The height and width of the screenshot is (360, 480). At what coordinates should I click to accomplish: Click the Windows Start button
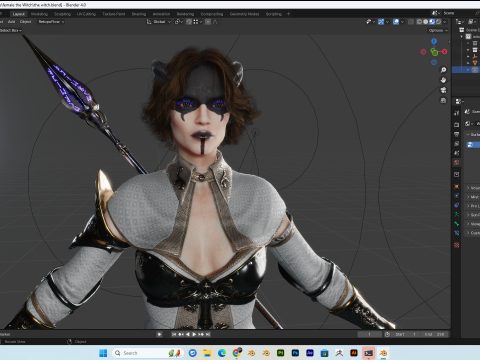(x=103, y=353)
